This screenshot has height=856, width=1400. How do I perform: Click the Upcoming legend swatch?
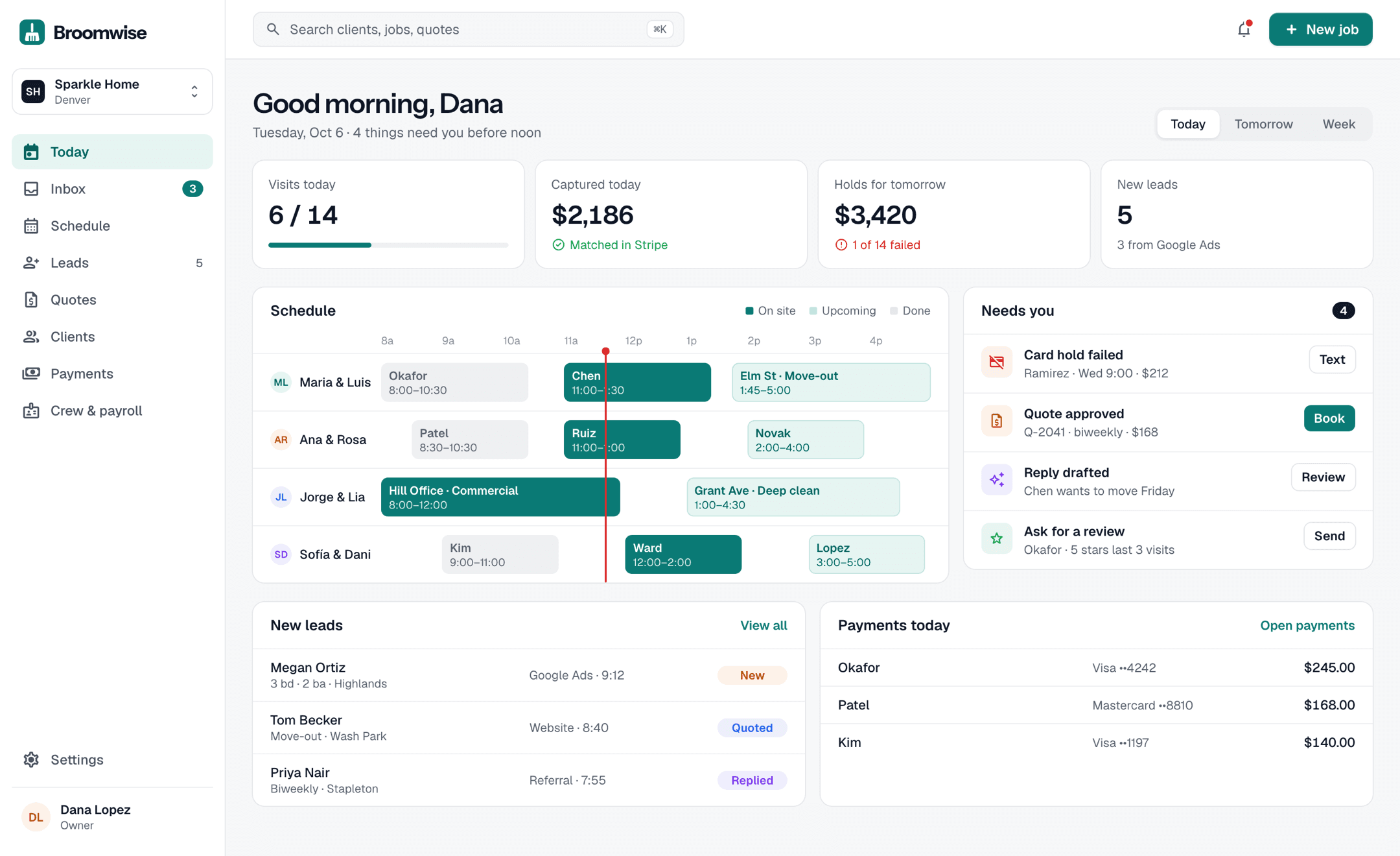pos(813,311)
